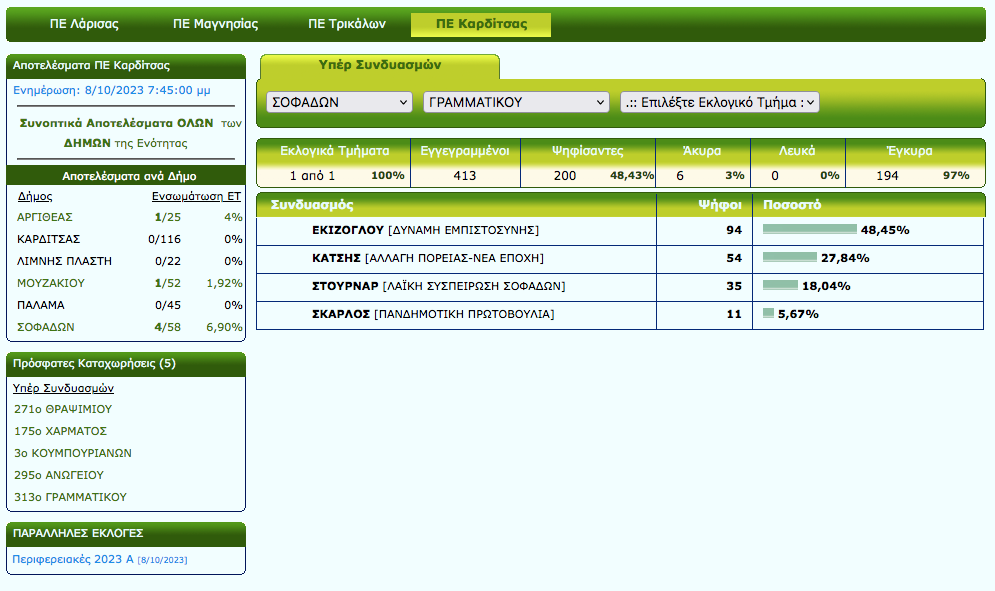Screen dimensions: 995x591
Task: Click recent entry 3ο ΚΟΥΜΠΟΥΡΙΑΝΩΝ
Action: coord(73,453)
